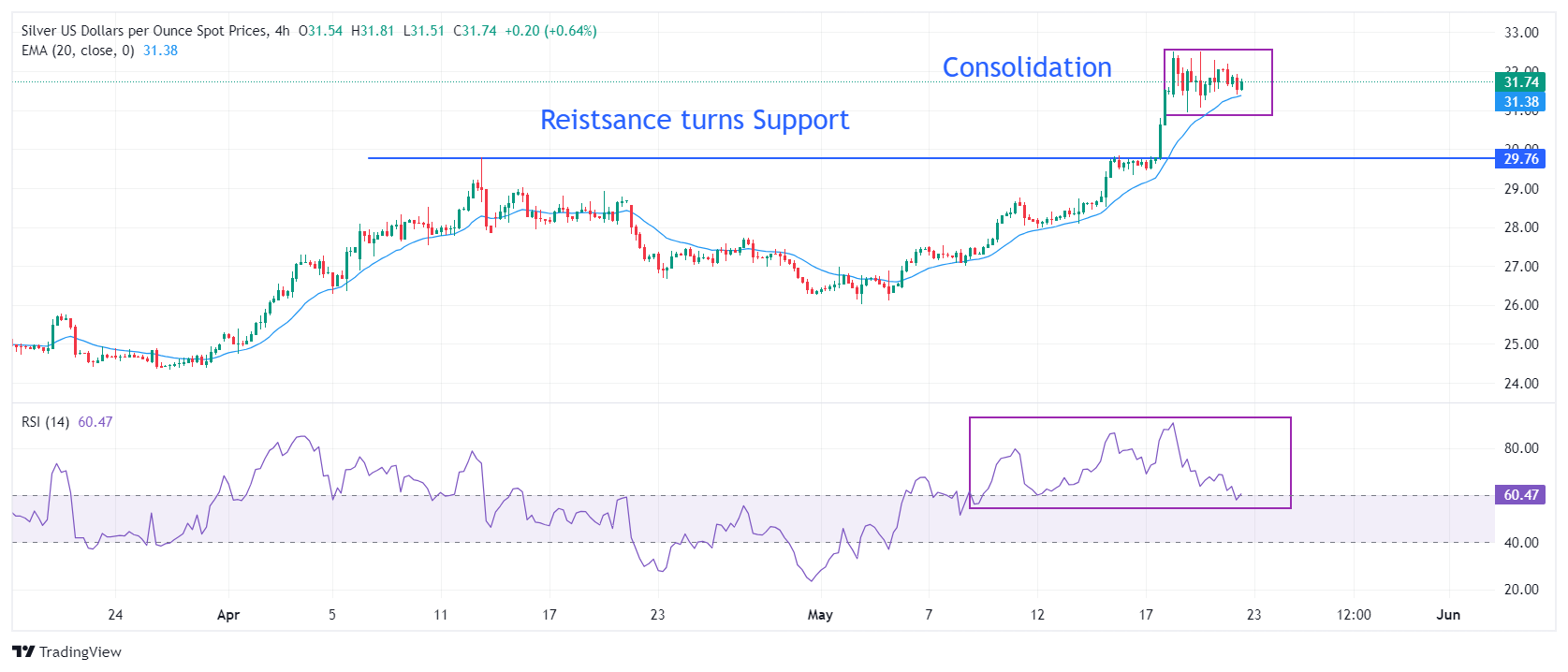Click the Jun label on time axis

tap(1448, 615)
